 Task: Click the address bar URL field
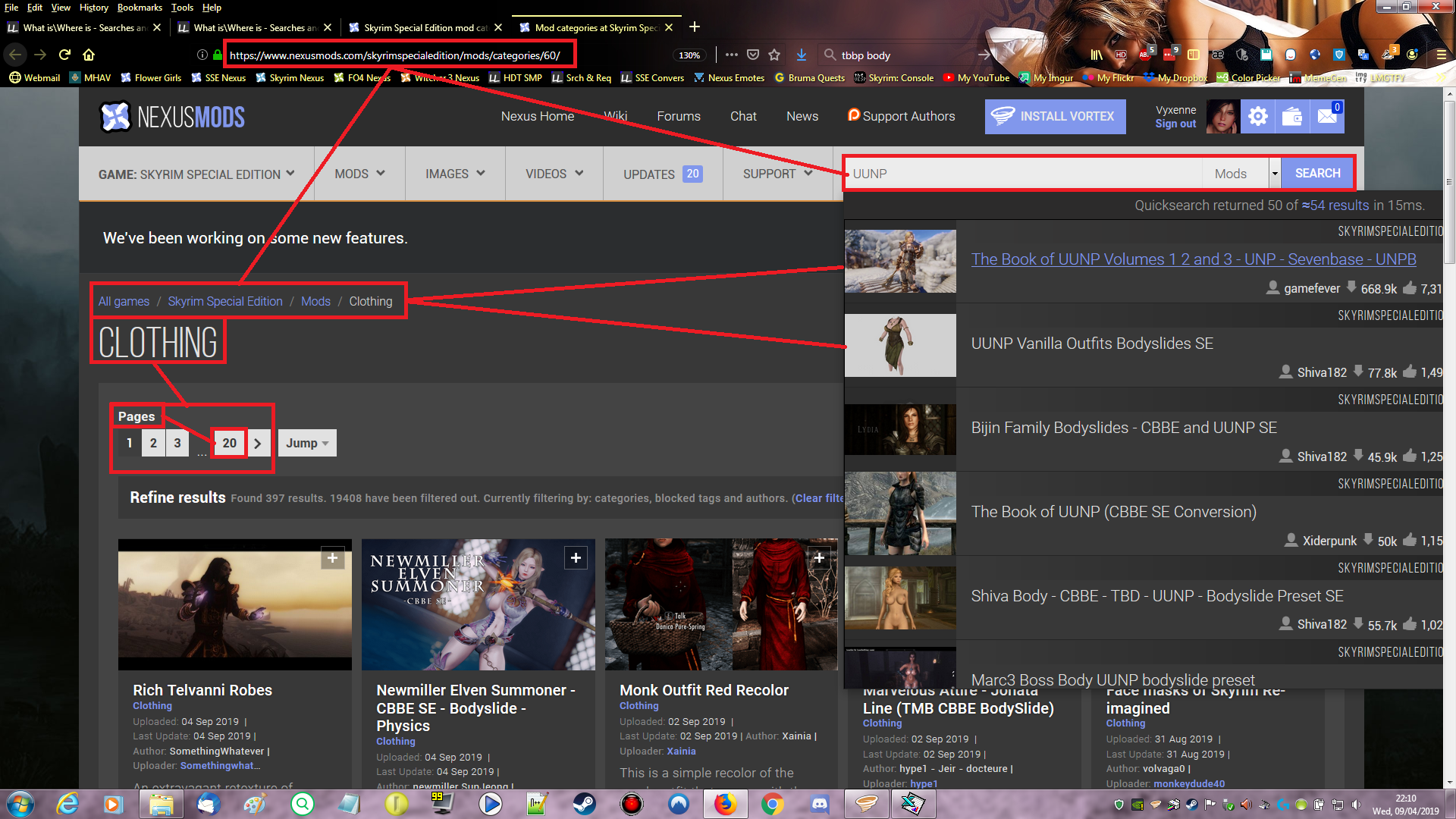tap(394, 55)
